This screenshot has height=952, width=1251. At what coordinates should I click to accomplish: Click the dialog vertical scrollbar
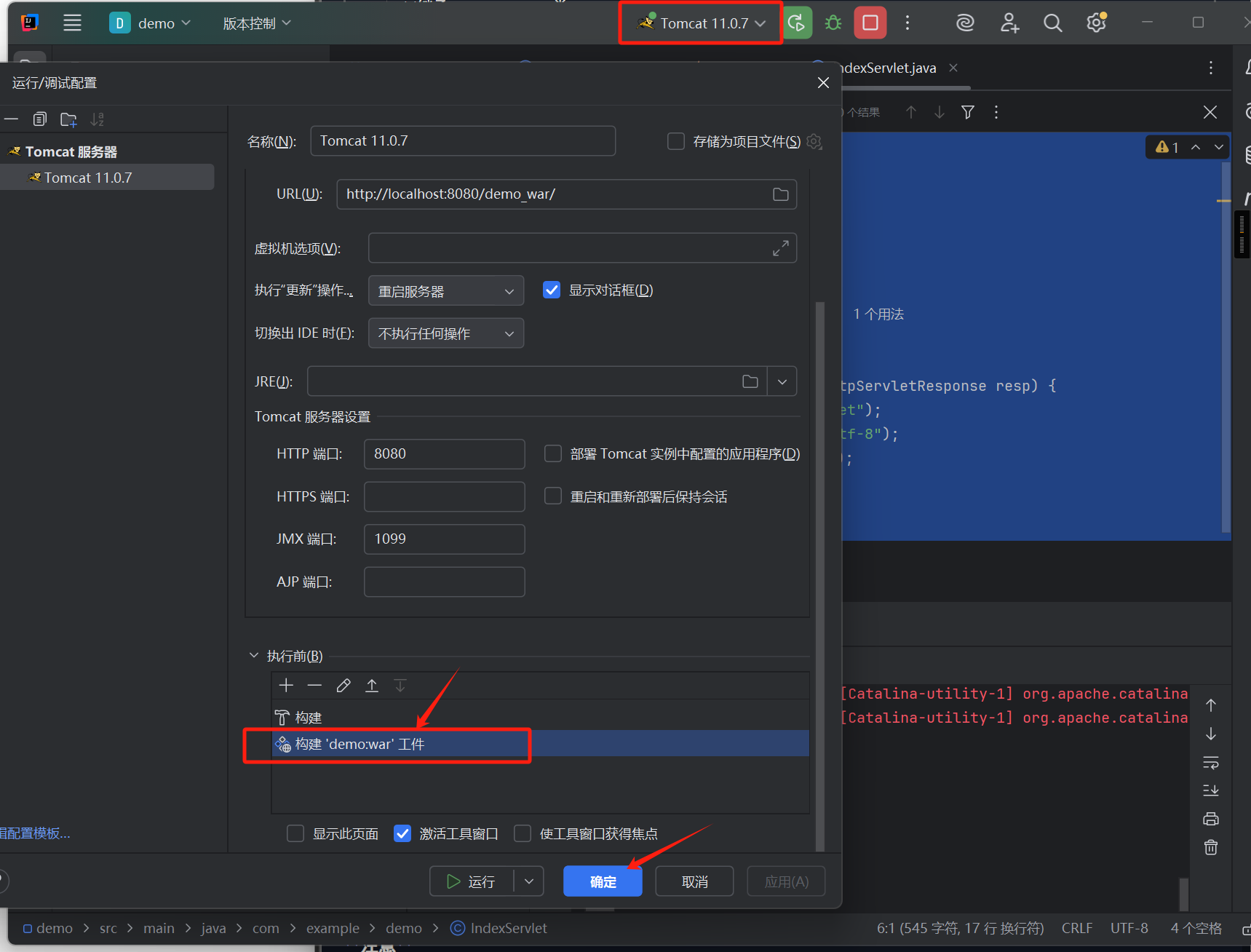pyautogui.click(x=820, y=575)
